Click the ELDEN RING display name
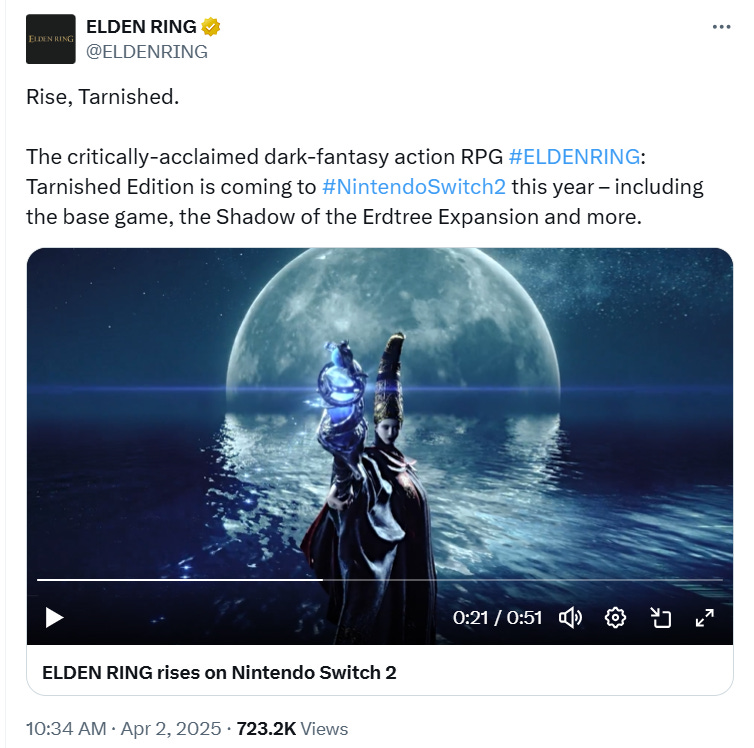This screenshot has height=748, width=754. click(141, 27)
